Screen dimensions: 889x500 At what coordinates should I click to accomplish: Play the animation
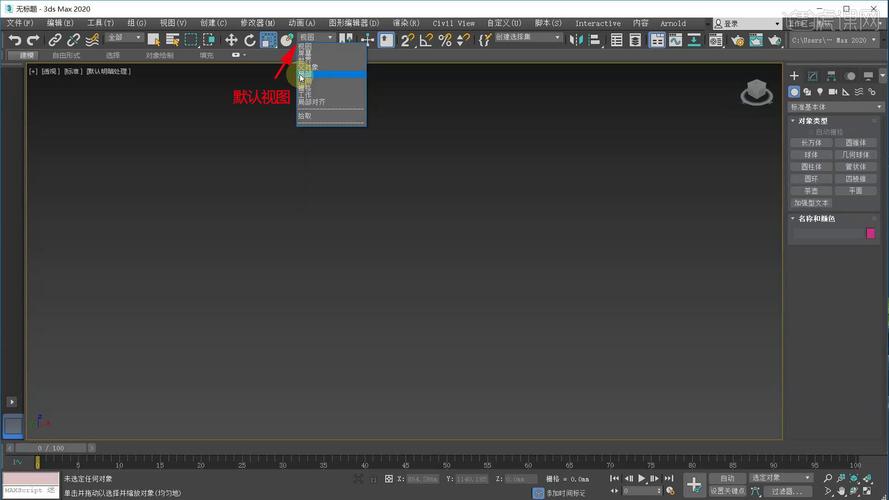[642, 478]
